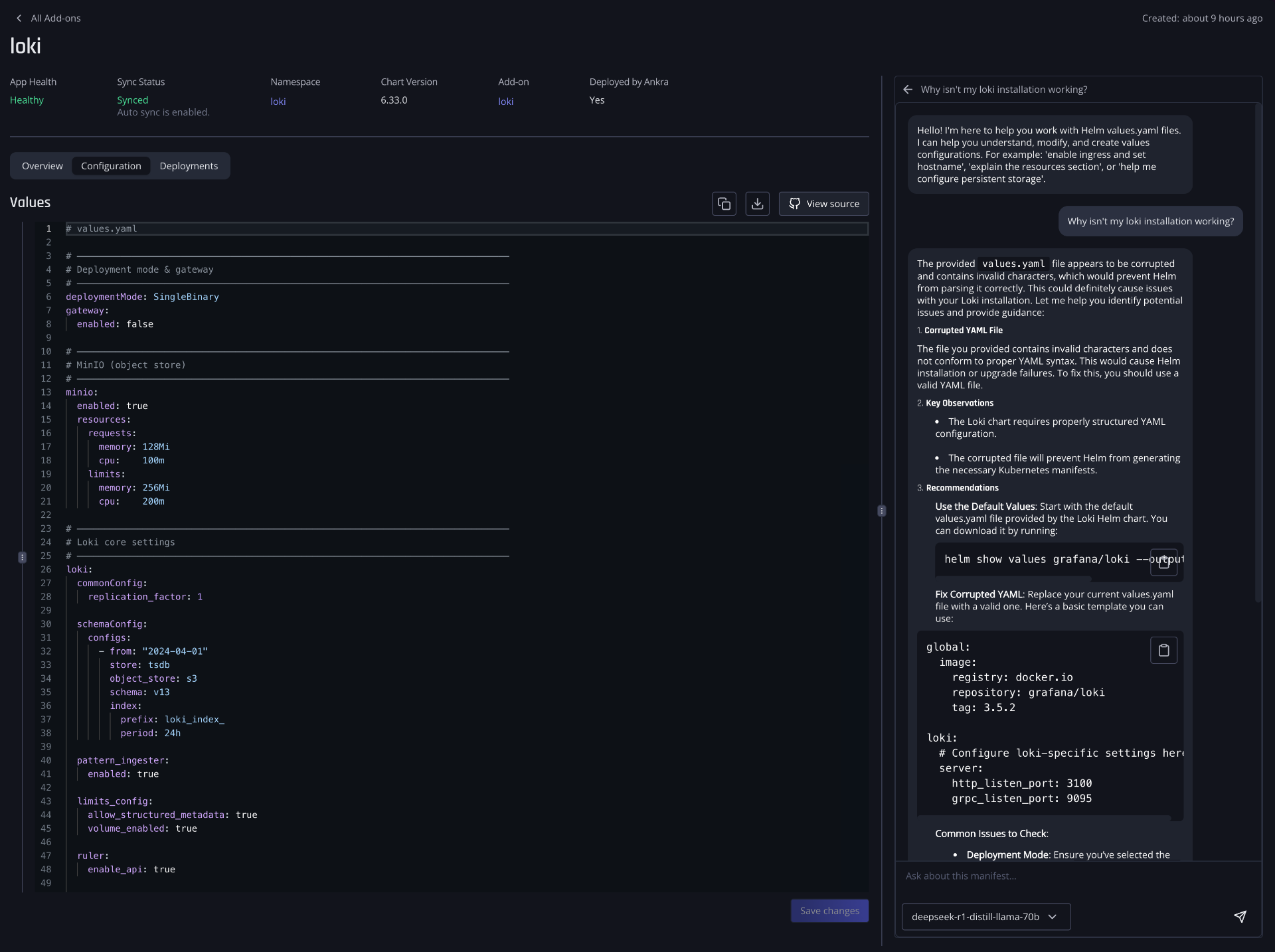Click the Synced sync status text
Screen dimensions: 1275x952
(x=133, y=100)
